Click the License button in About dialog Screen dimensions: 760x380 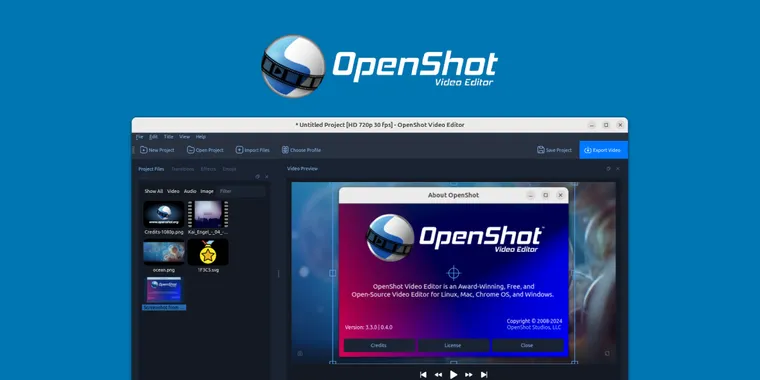(453, 346)
